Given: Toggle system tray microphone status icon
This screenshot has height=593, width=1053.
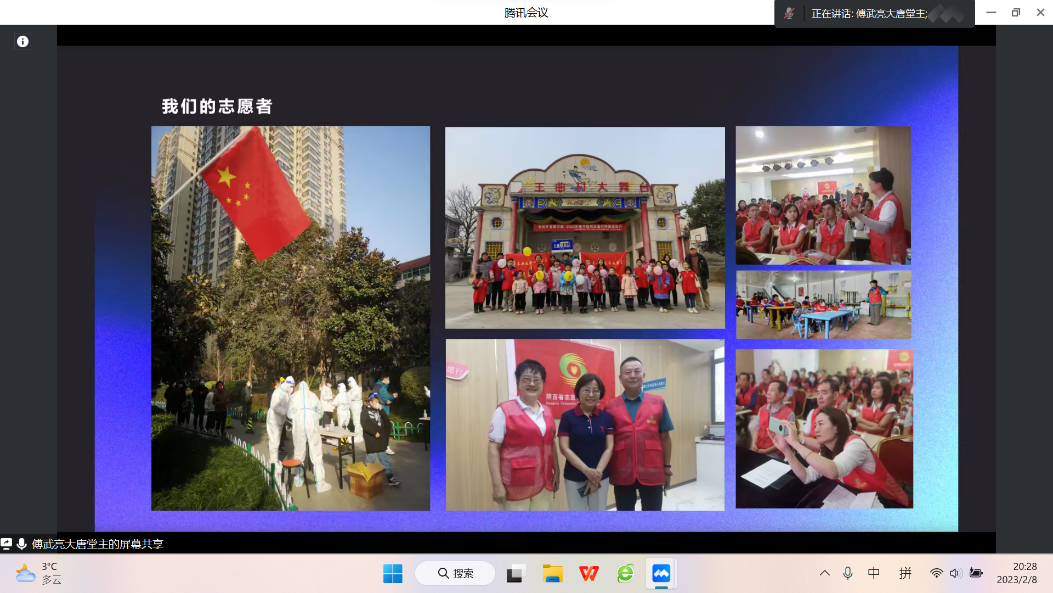Looking at the screenshot, I should pyautogui.click(x=848, y=573).
